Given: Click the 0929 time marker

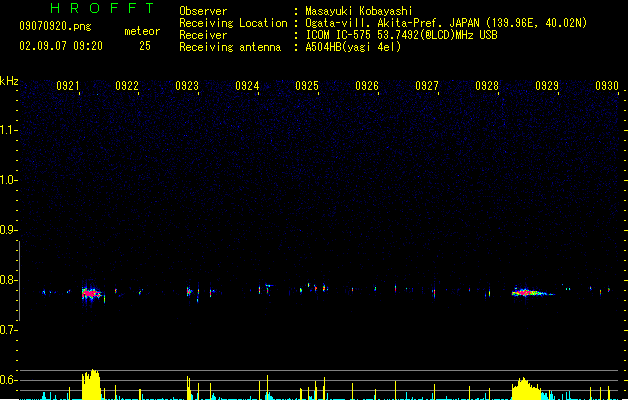Looking at the screenshot, I should [x=547, y=86].
